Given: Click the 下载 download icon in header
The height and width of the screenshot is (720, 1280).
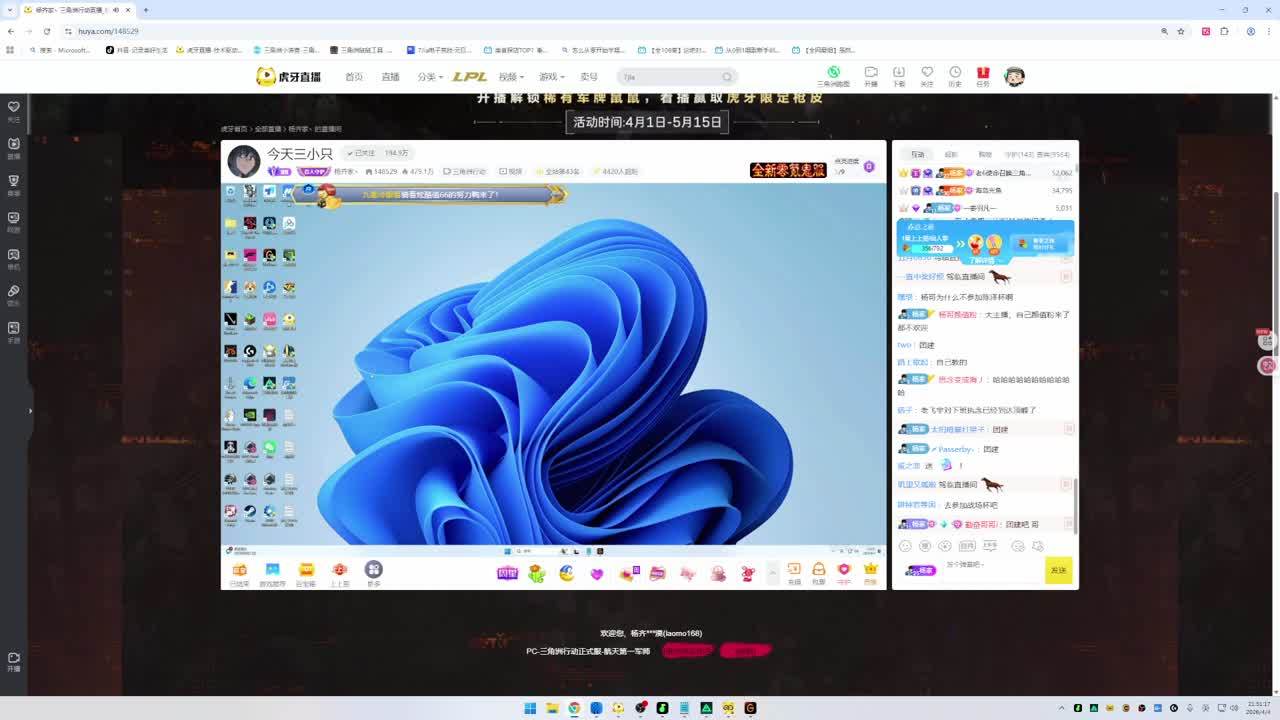Looking at the screenshot, I should click(x=898, y=74).
